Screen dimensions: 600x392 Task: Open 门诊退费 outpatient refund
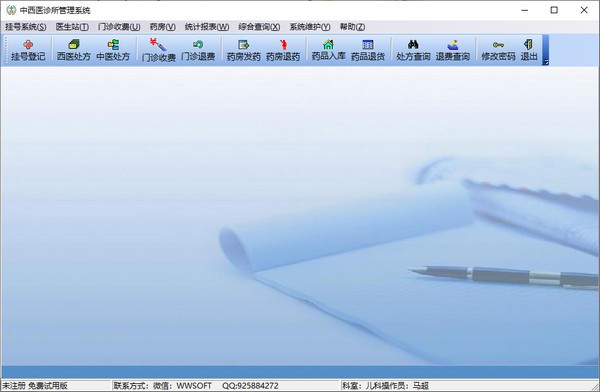198,51
